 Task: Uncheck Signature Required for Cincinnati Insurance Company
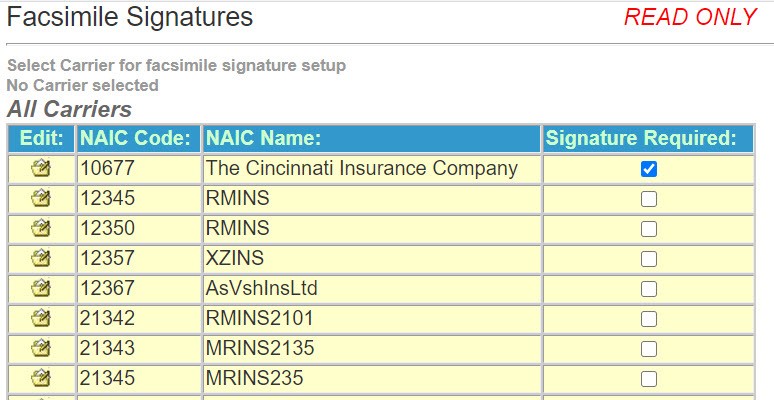(649, 169)
